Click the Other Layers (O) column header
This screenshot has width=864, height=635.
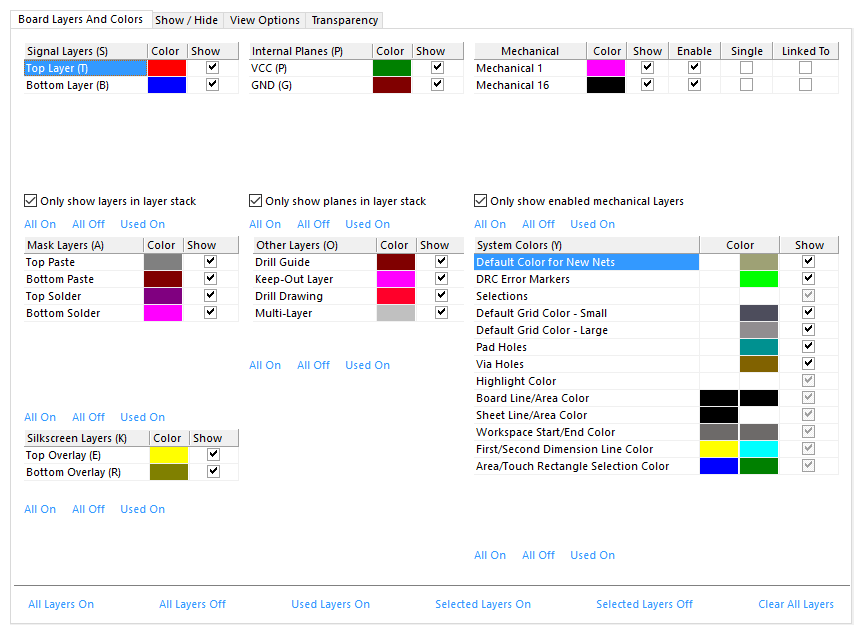click(x=314, y=245)
